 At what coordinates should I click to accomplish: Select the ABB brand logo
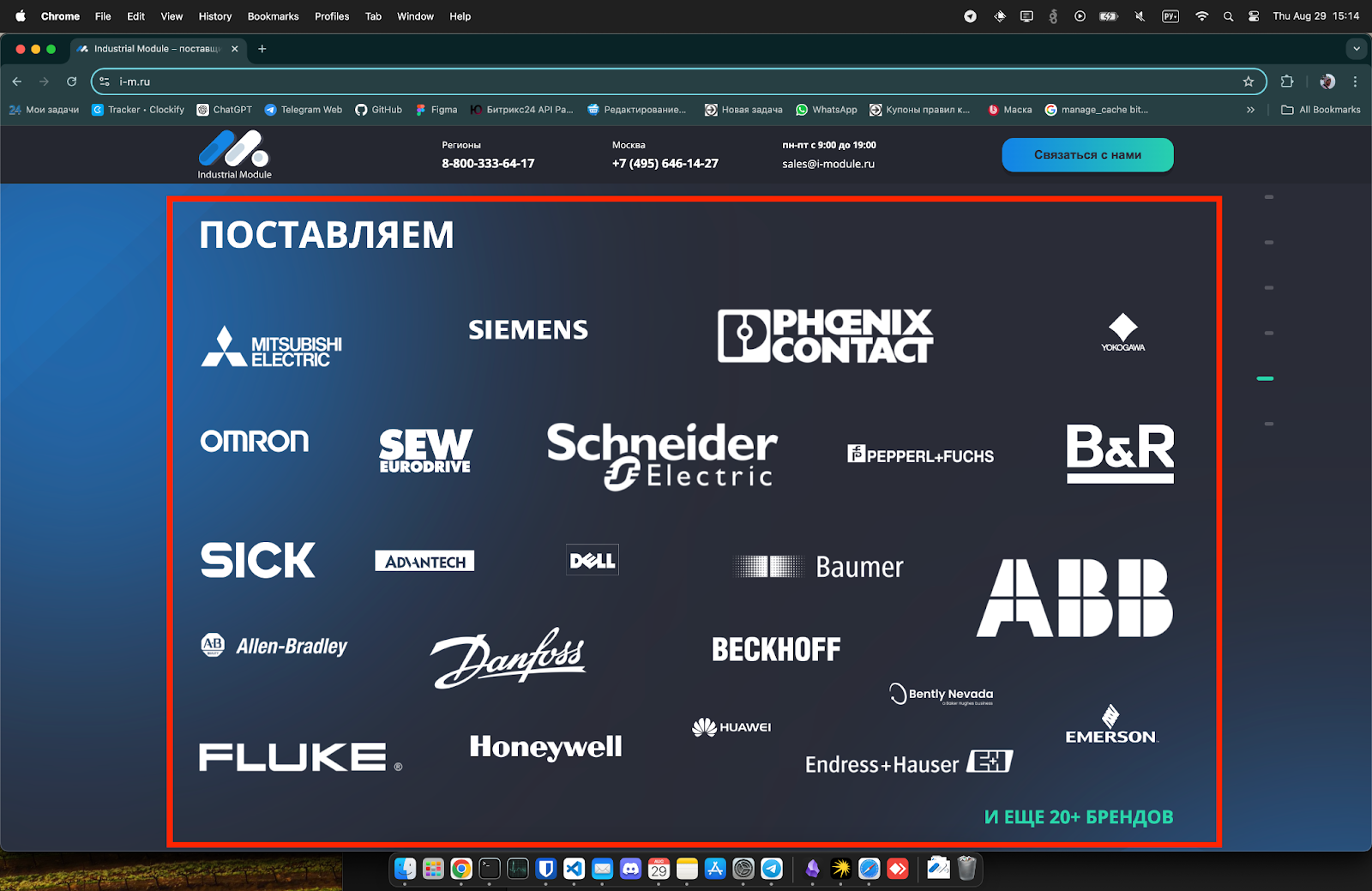[x=1074, y=598]
